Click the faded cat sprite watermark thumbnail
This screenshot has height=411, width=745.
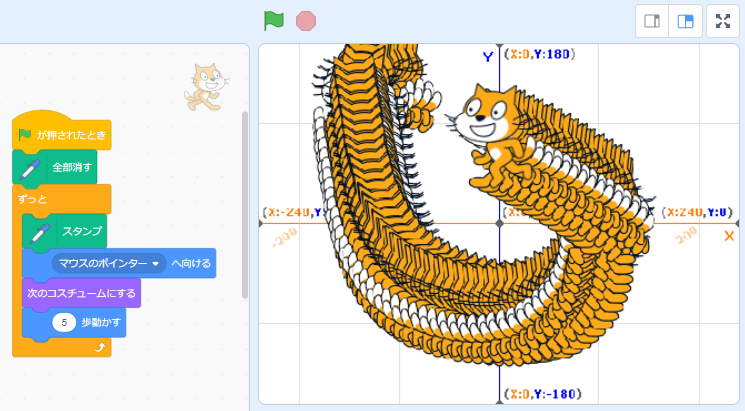point(206,87)
